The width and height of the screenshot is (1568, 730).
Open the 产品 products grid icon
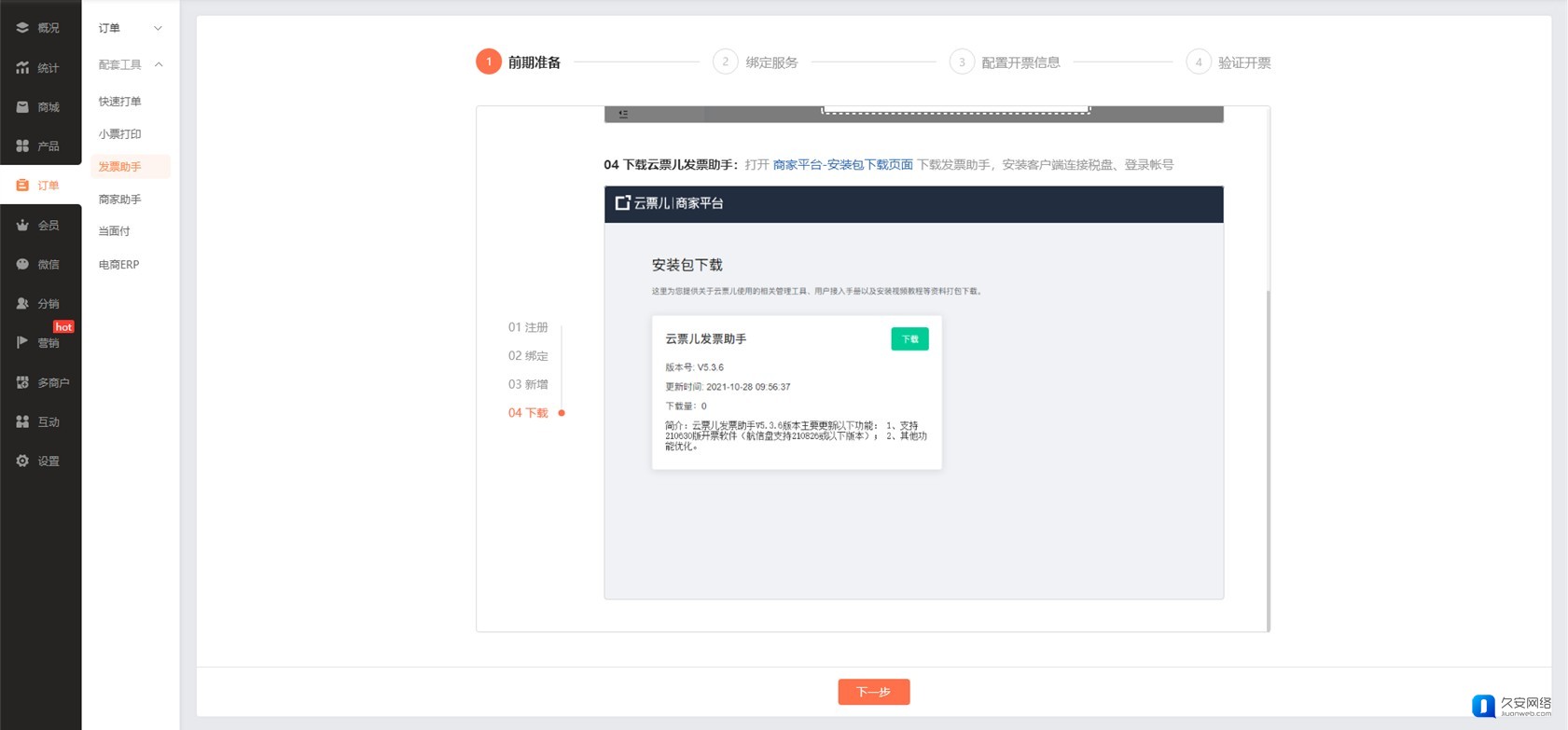point(22,146)
